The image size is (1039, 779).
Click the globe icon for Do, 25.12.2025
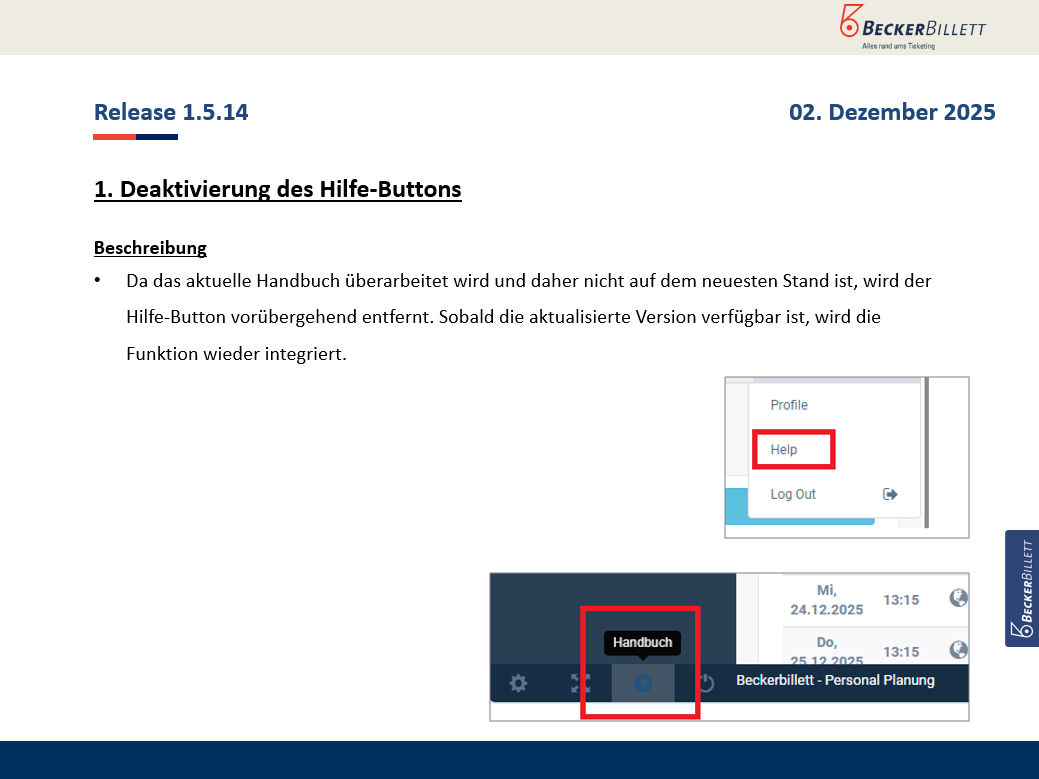click(x=958, y=650)
